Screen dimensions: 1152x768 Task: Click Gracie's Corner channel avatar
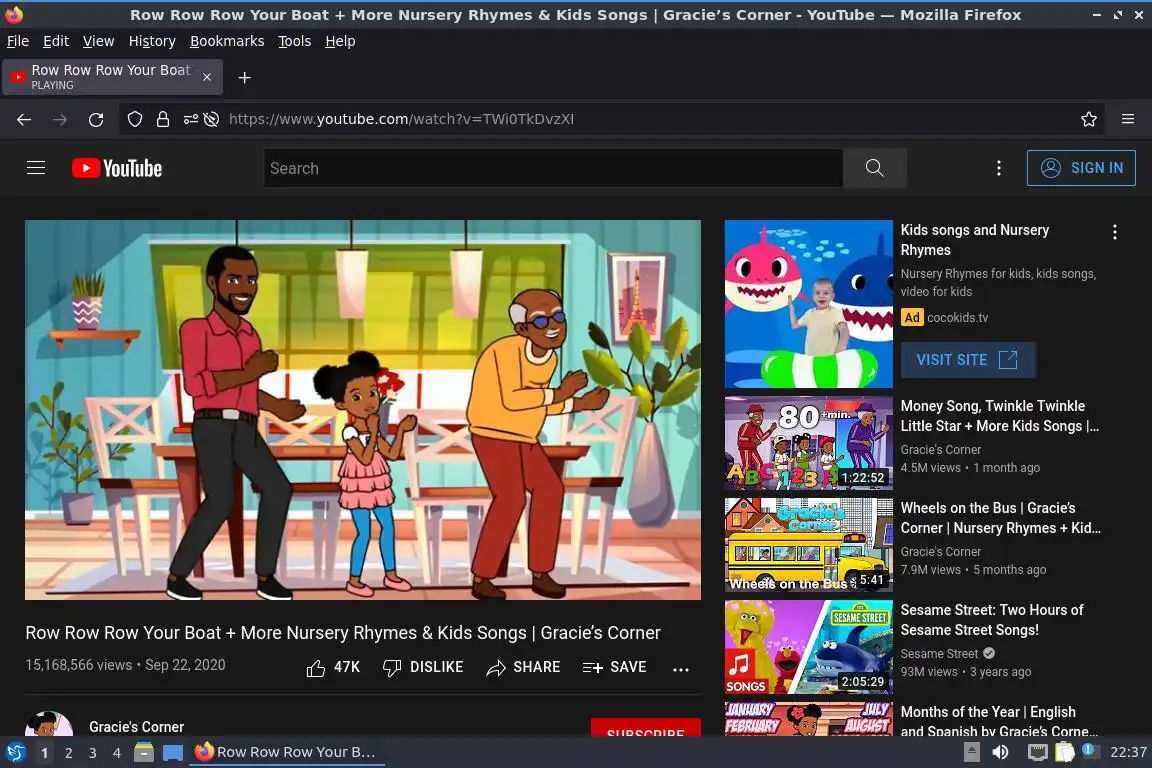click(49, 724)
